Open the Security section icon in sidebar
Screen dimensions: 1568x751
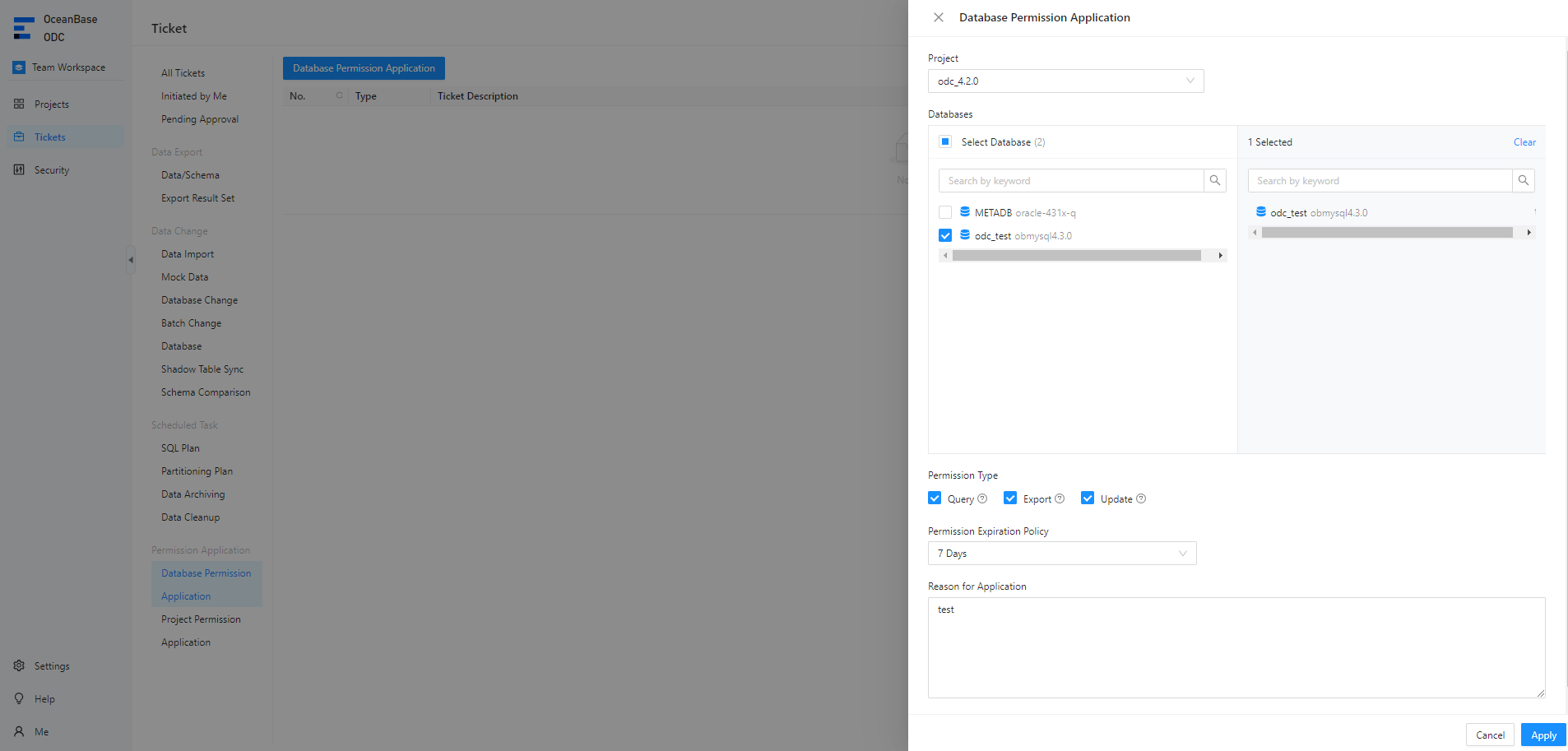point(19,170)
